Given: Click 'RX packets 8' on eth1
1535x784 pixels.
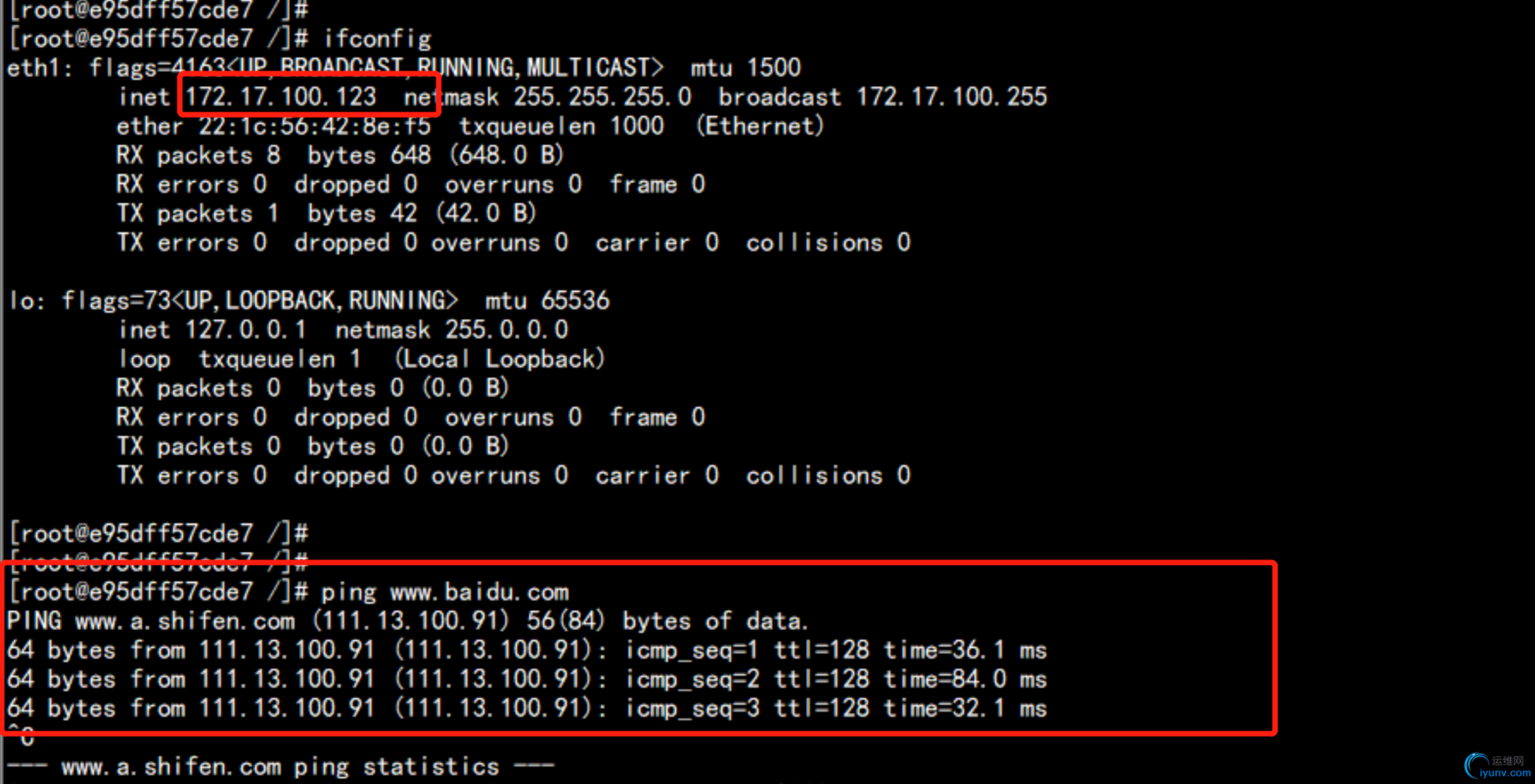Looking at the screenshot, I should click(x=198, y=155).
